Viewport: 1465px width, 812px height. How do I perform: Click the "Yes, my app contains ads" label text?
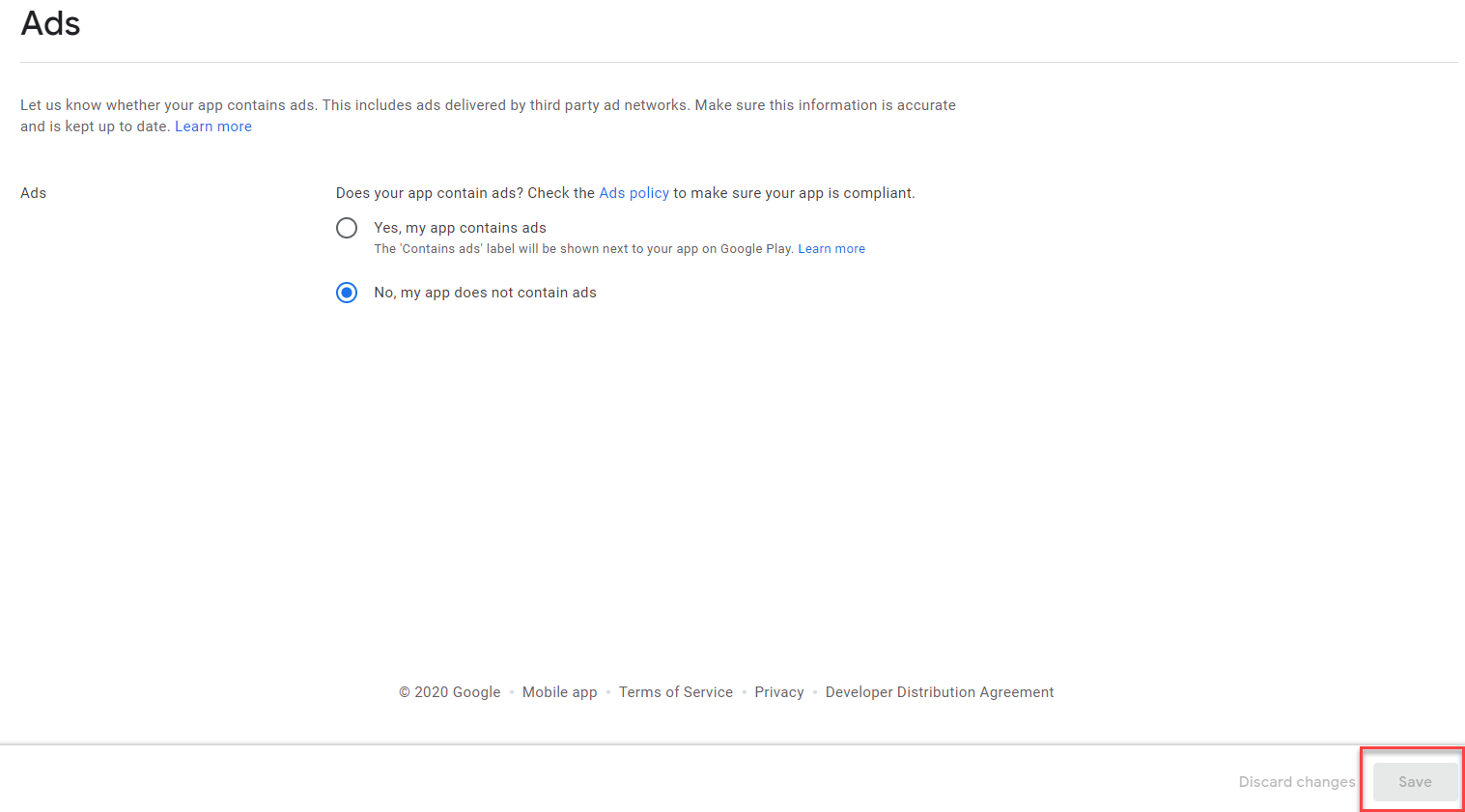(460, 228)
